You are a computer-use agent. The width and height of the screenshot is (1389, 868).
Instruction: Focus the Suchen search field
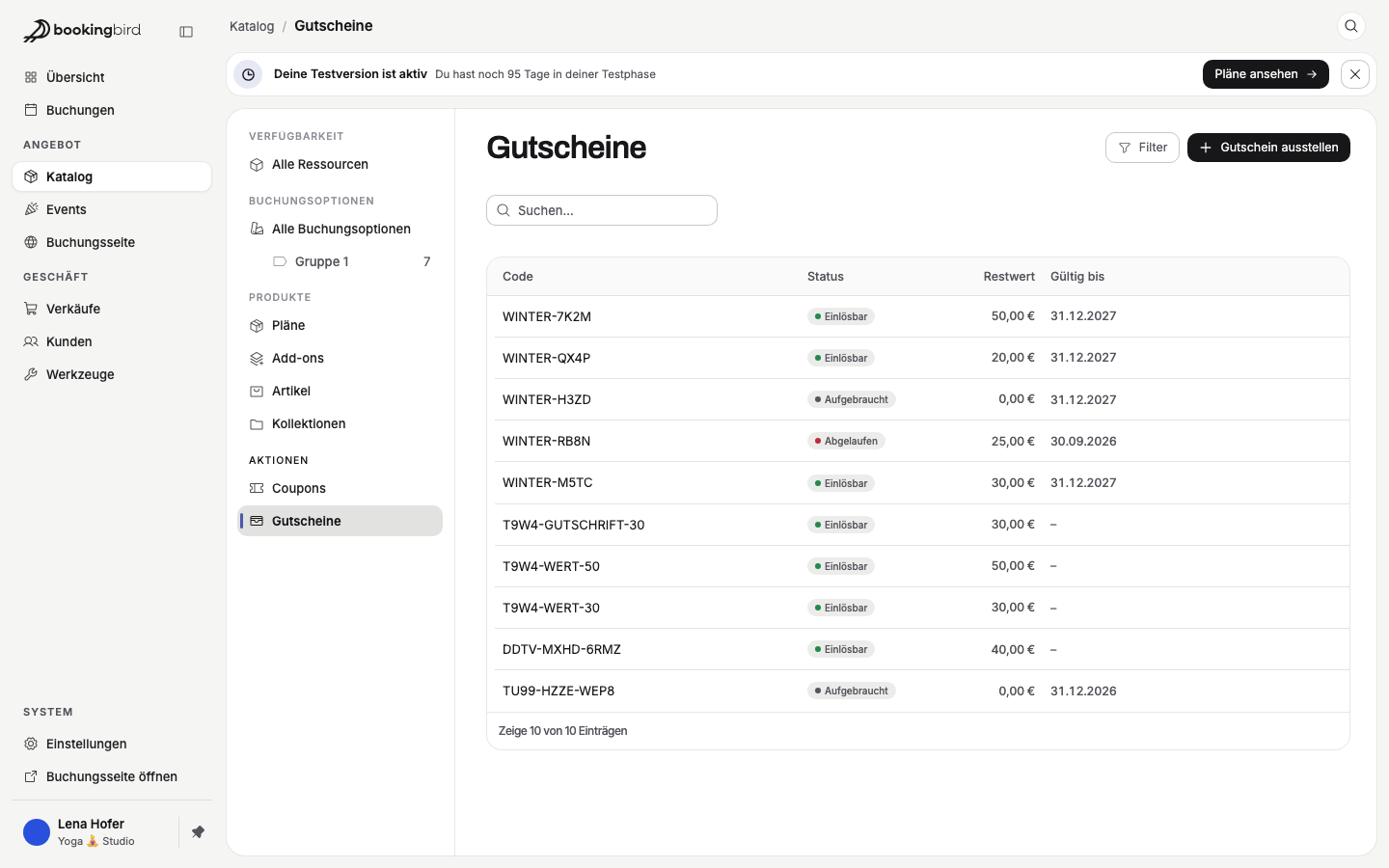(602, 210)
